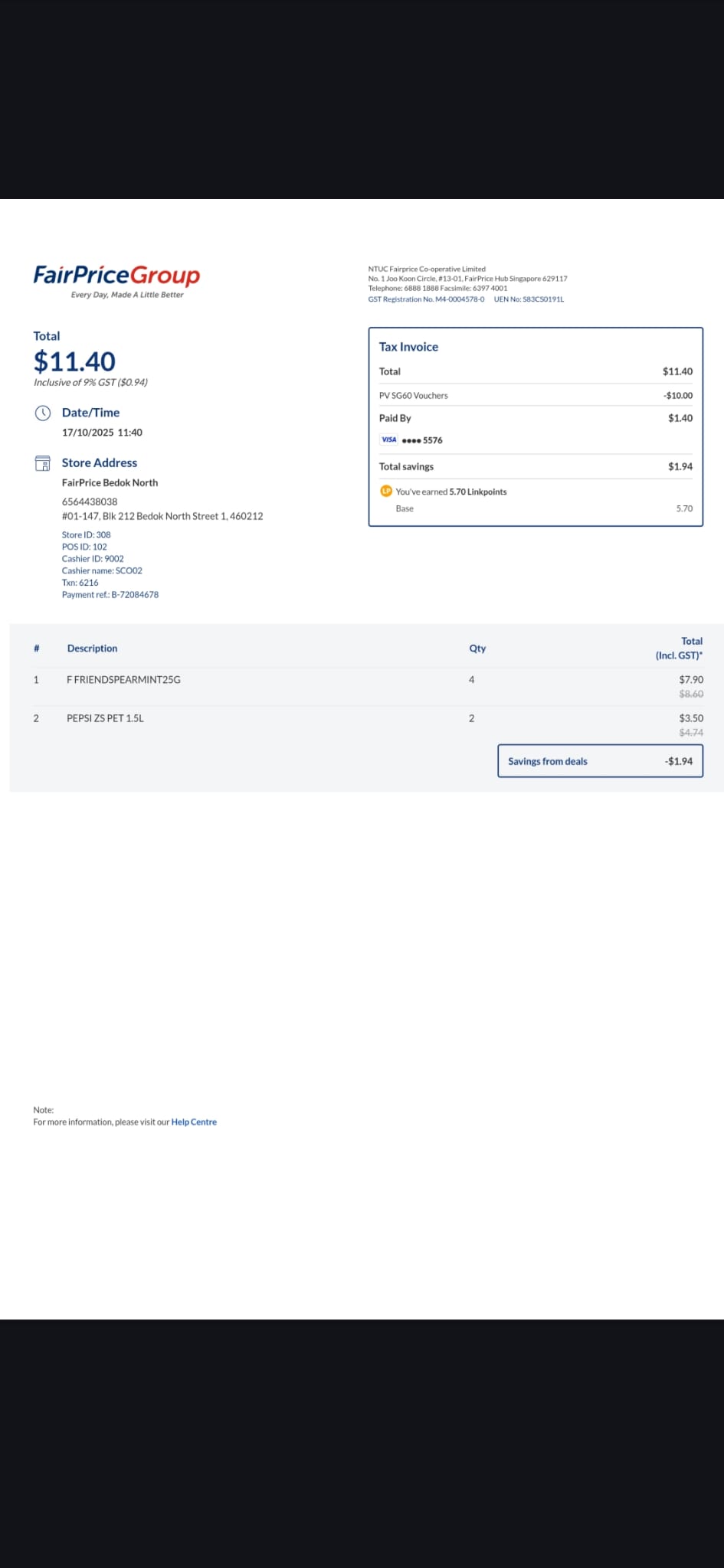Click the -$10.00 voucher amount
Image resolution: width=724 pixels, height=1568 pixels.
click(x=677, y=396)
